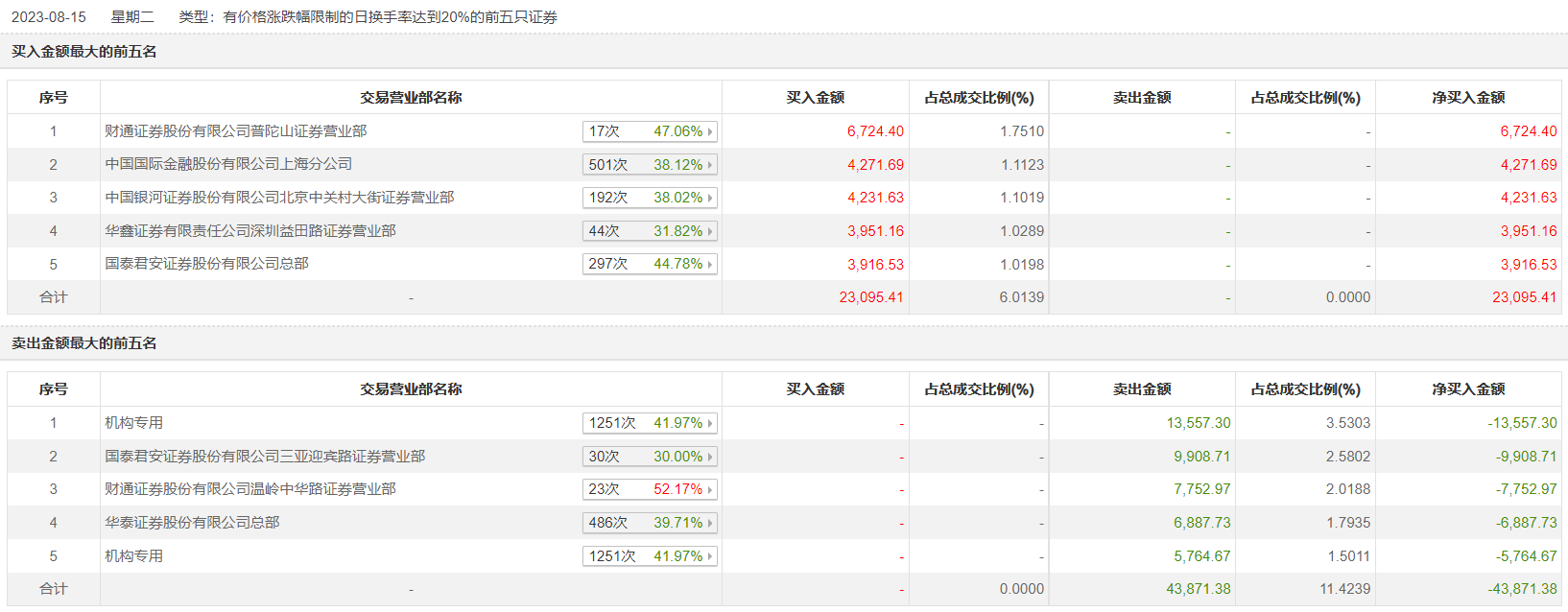The height and width of the screenshot is (612, 1568).
Task: Click the arrow beside 23次 52.17%
Action: [710, 489]
